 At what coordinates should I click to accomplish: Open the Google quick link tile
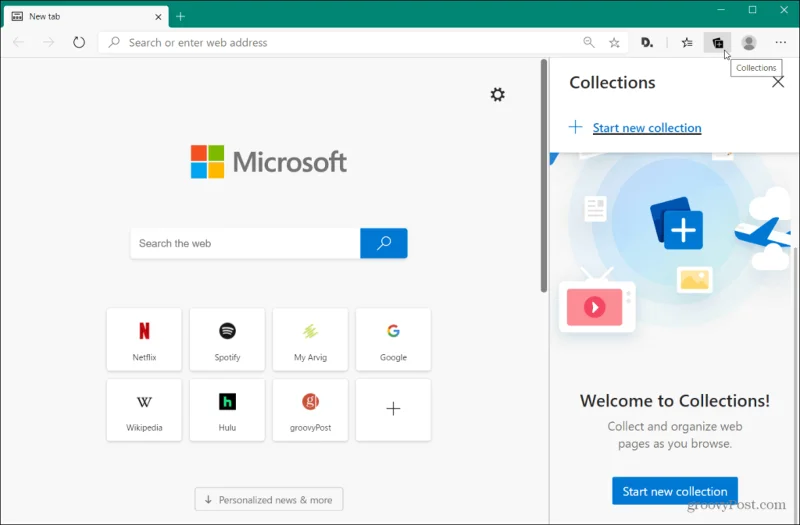(393, 339)
